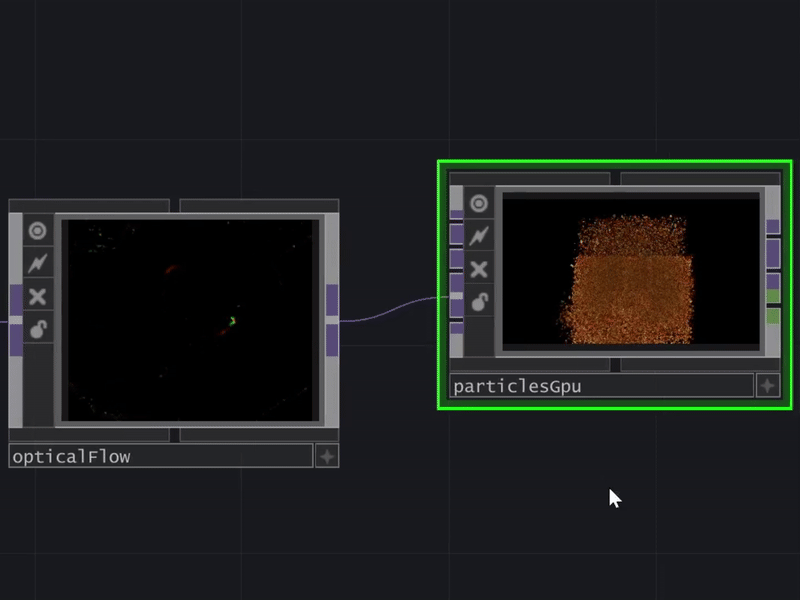Bypass opticalFlow using its X flag
This screenshot has height=600, width=800.
tap(38, 297)
